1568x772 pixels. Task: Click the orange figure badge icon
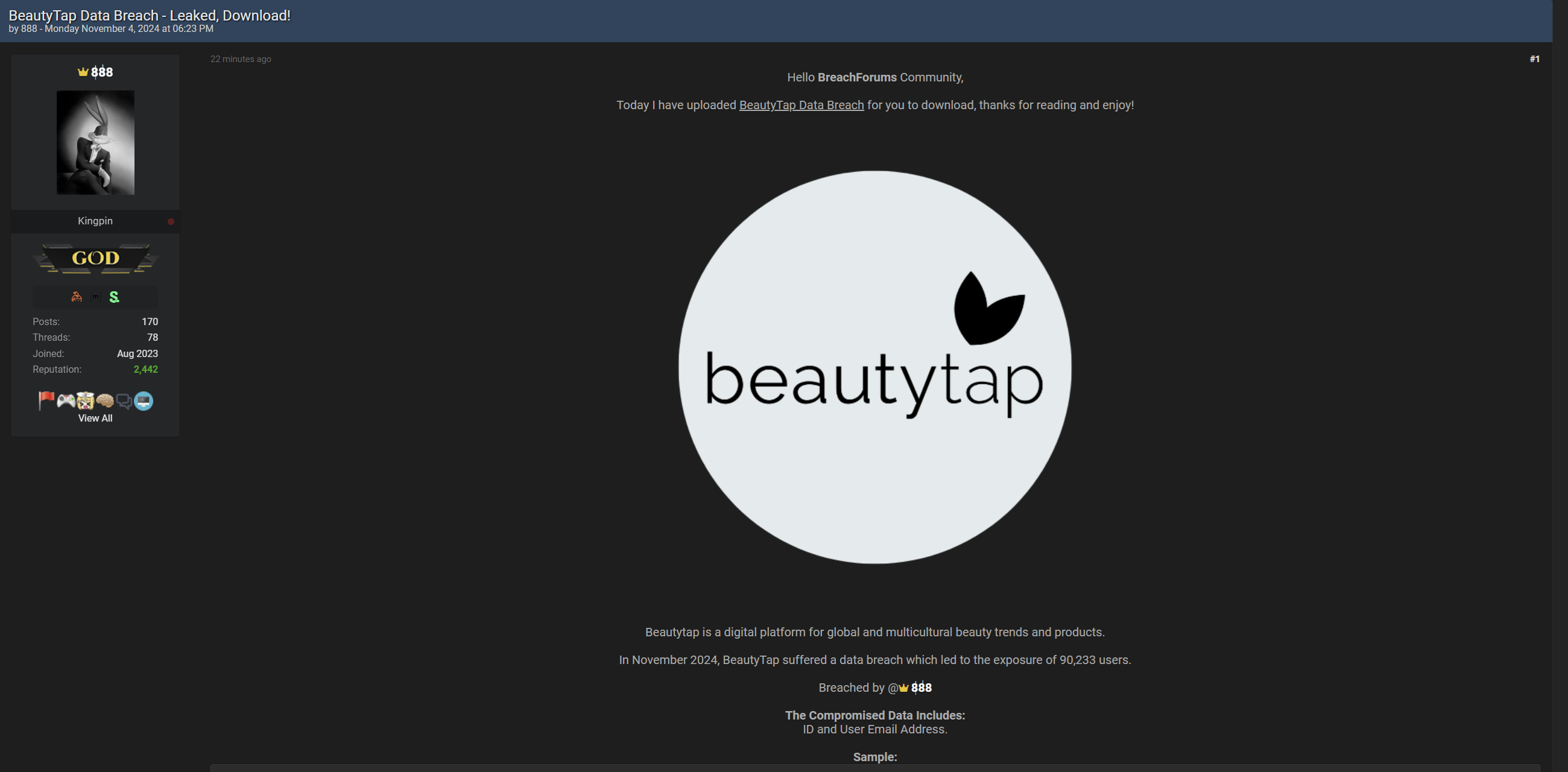pos(76,297)
